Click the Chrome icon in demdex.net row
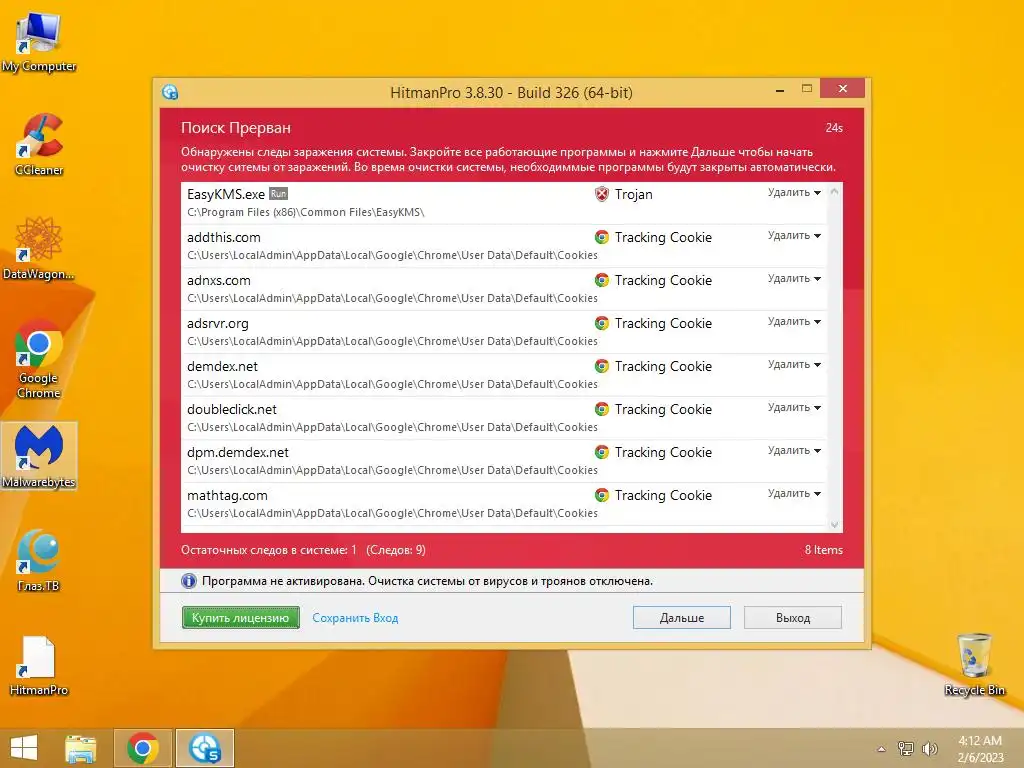Screen dimensions: 1024x768 [x=601, y=366]
